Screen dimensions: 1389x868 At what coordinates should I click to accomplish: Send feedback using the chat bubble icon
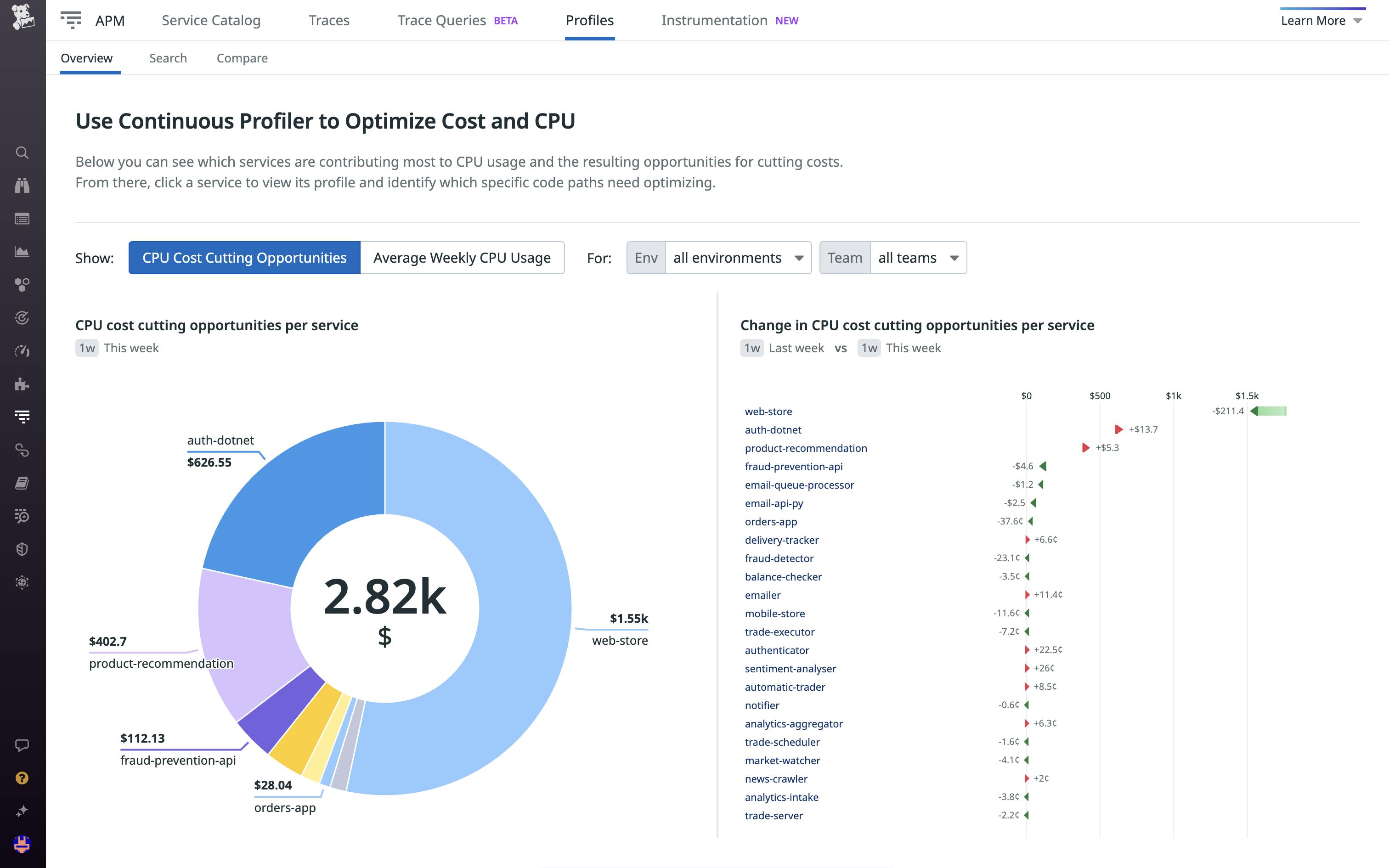click(x=22, y=745)
